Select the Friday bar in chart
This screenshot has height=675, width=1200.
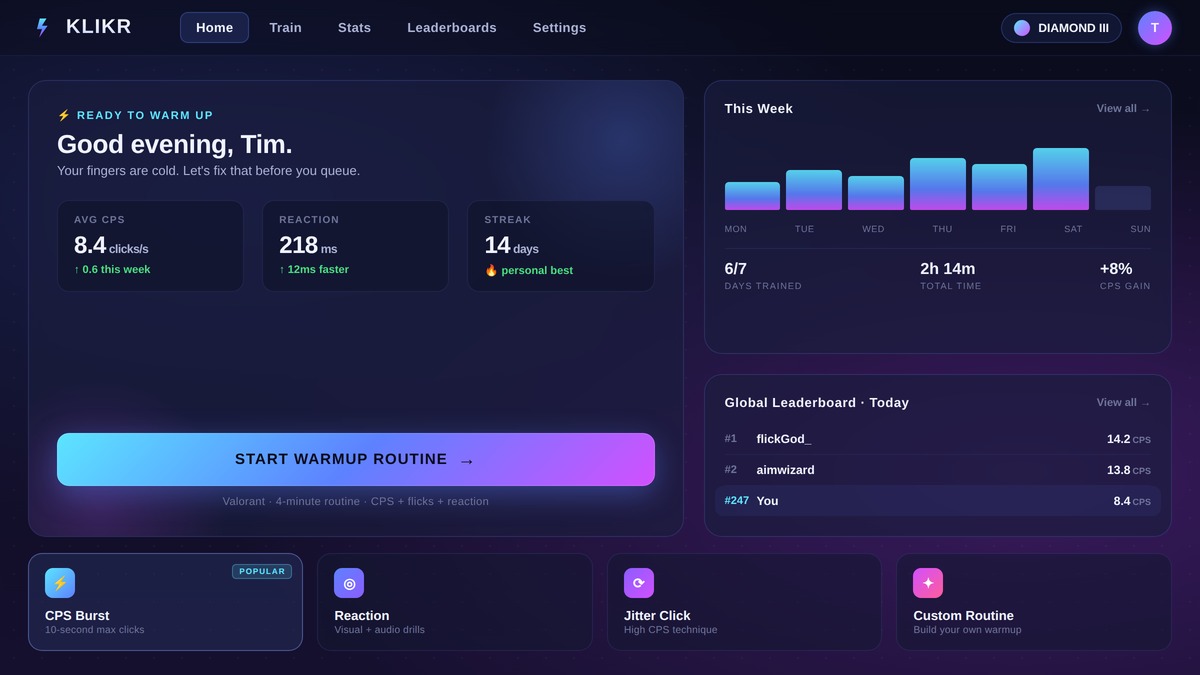click(x=999, y=187)
